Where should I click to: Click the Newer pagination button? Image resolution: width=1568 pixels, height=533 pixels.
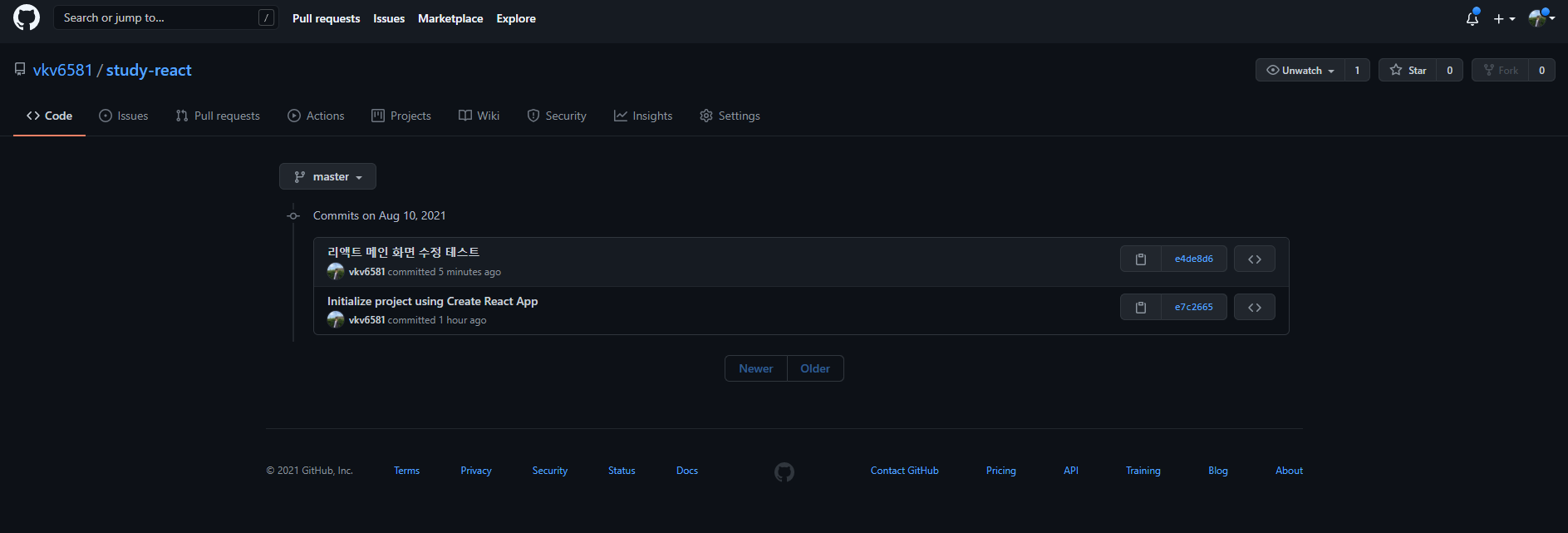[x=756, y=368]
